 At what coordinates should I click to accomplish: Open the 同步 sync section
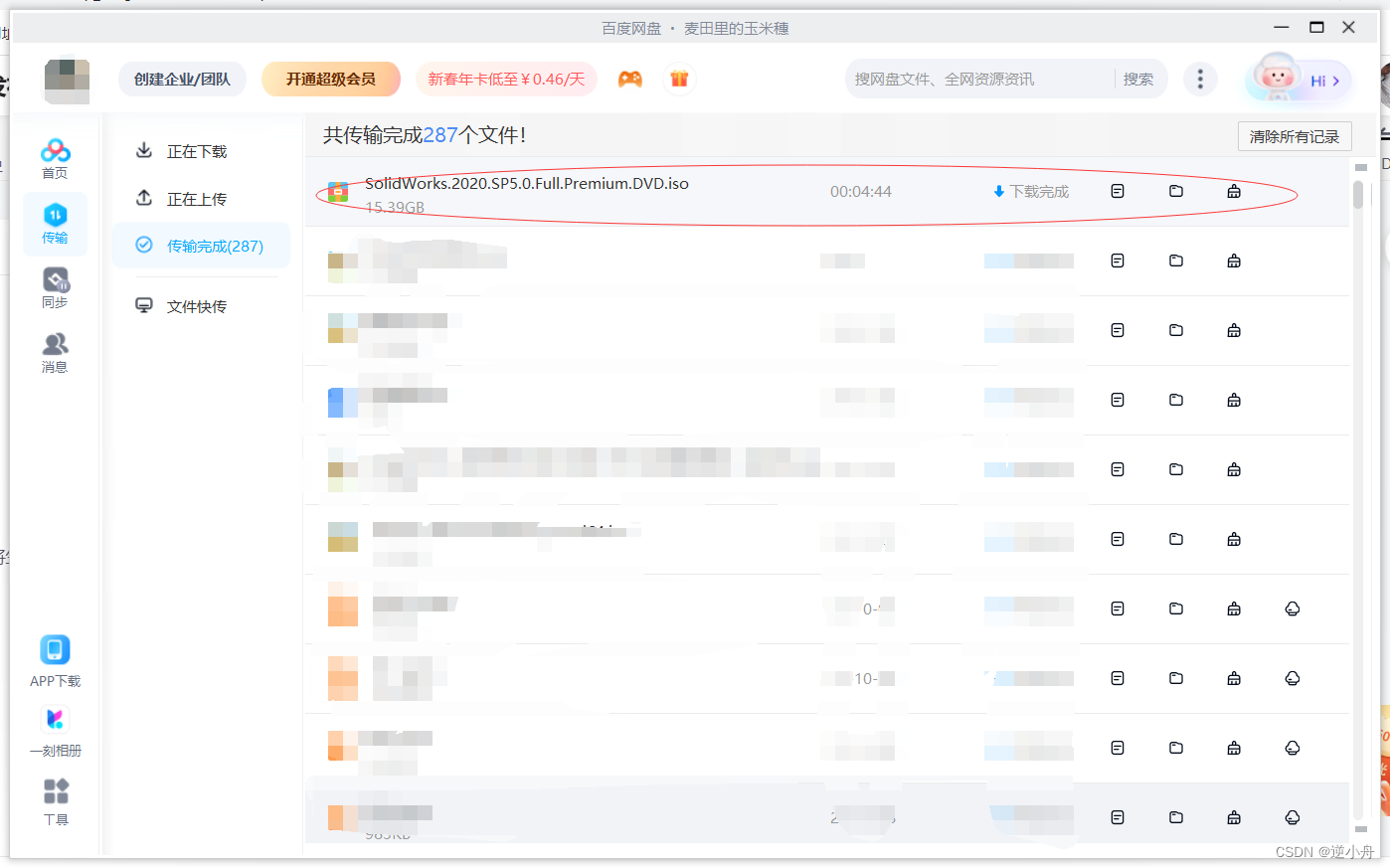click(x=55, y=288)
